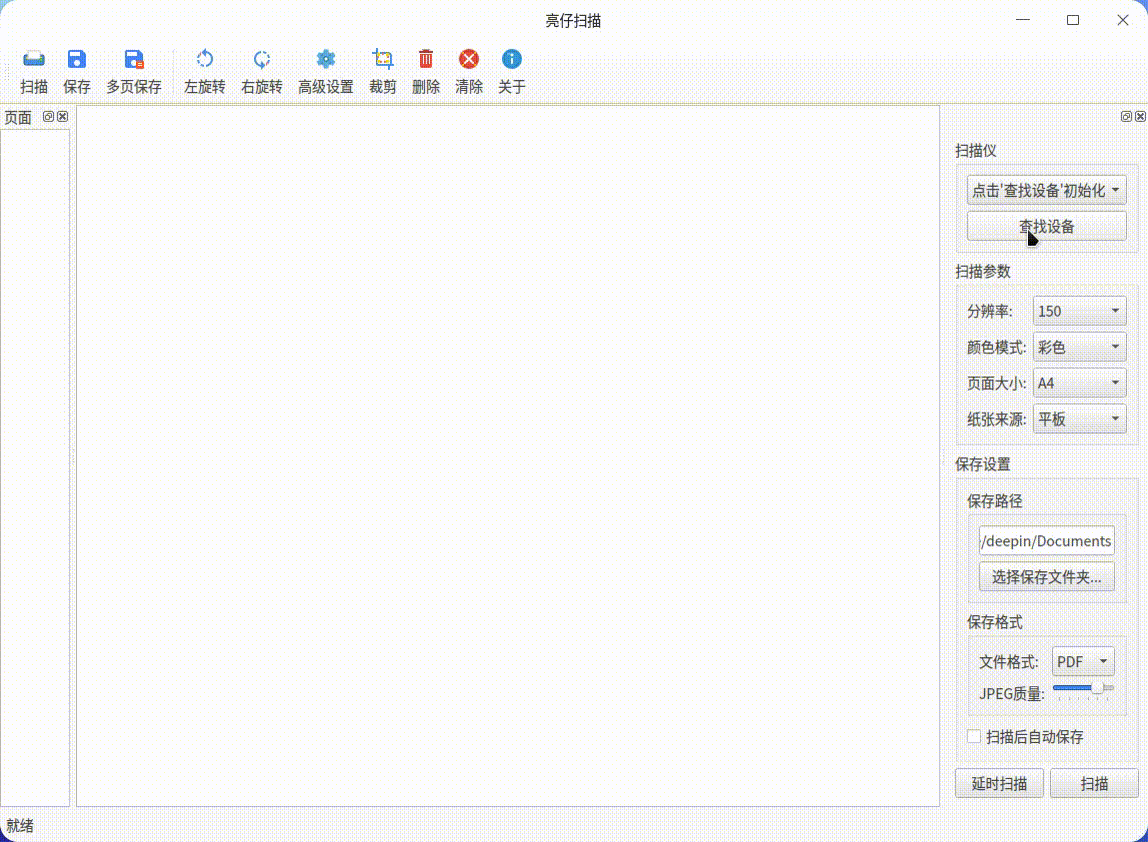Open the 页面大小 page size dropdown
Screen dimensions: 1148x842
pyautogui.click(x=1079, y=383)
